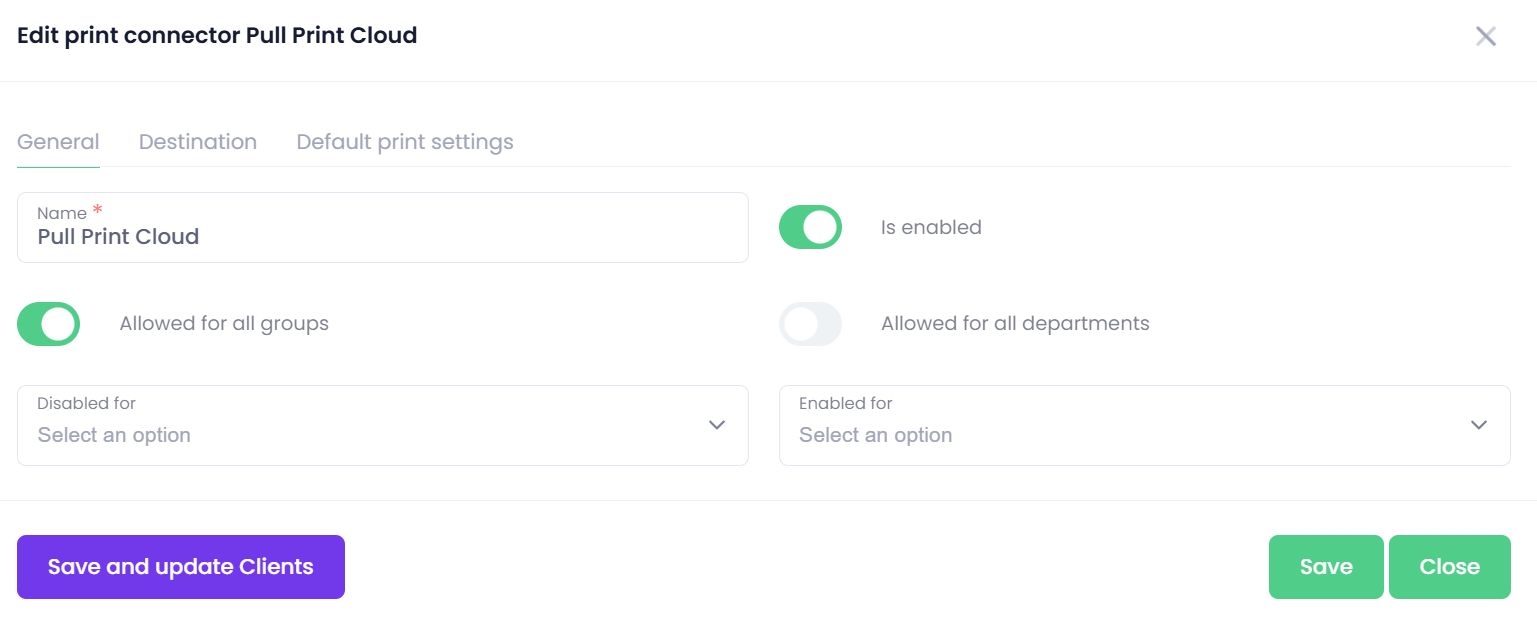Click the chevron arrow in Enabled for
The image size is (1537, 618).
[x=1478, y=425]
